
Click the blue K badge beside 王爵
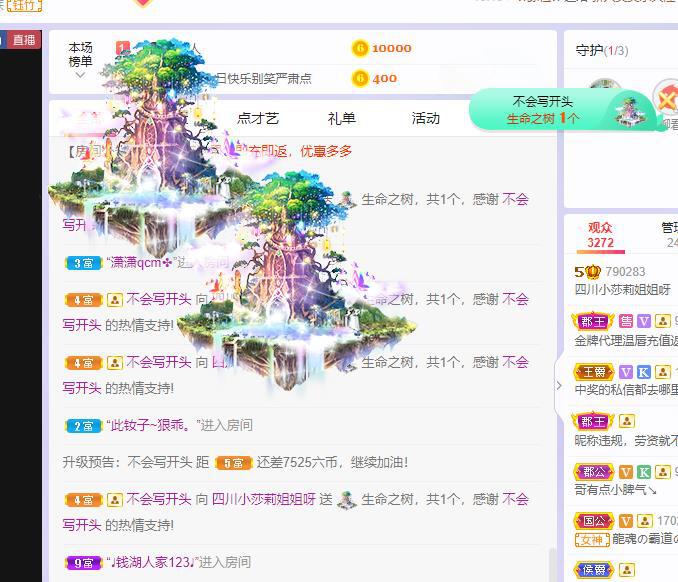click(644, 372)
